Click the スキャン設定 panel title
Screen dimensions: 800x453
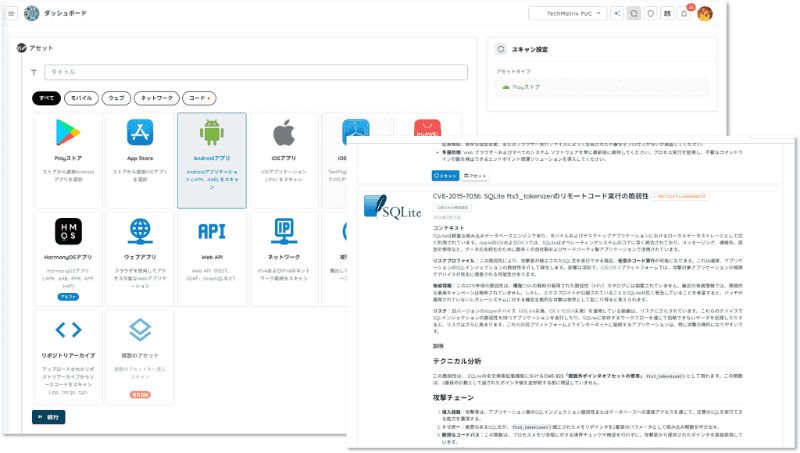(x=530, y=49)
